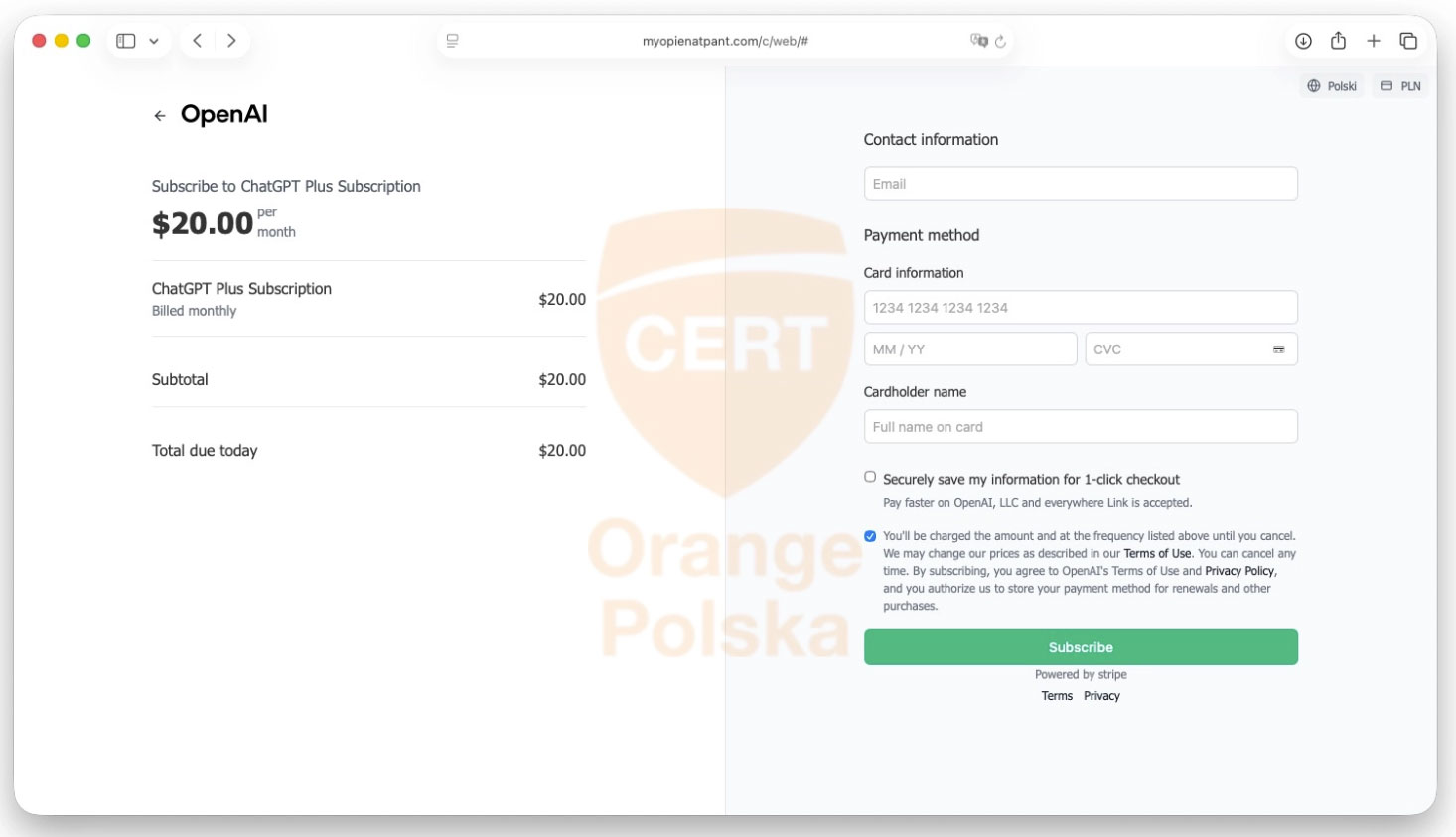
Task: Click the back arrow beside OpenAI
Action: (159, 116)
